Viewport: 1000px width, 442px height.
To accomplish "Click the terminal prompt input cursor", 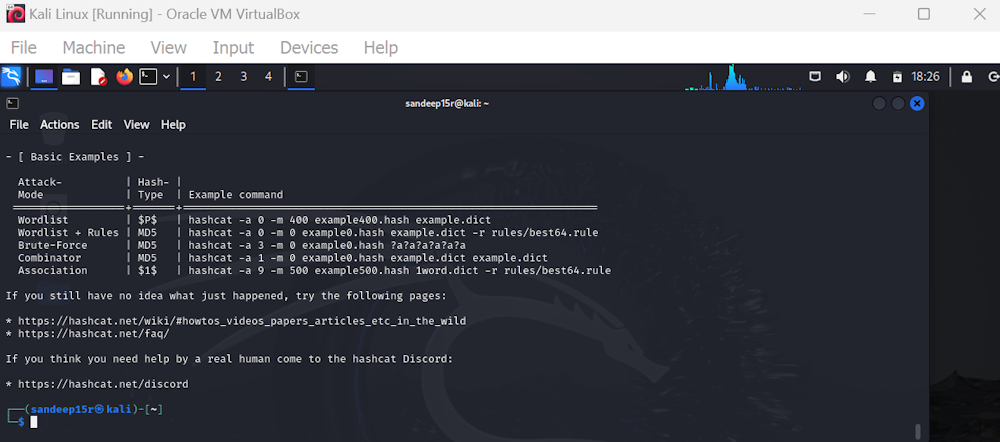I will coord(34,422).
